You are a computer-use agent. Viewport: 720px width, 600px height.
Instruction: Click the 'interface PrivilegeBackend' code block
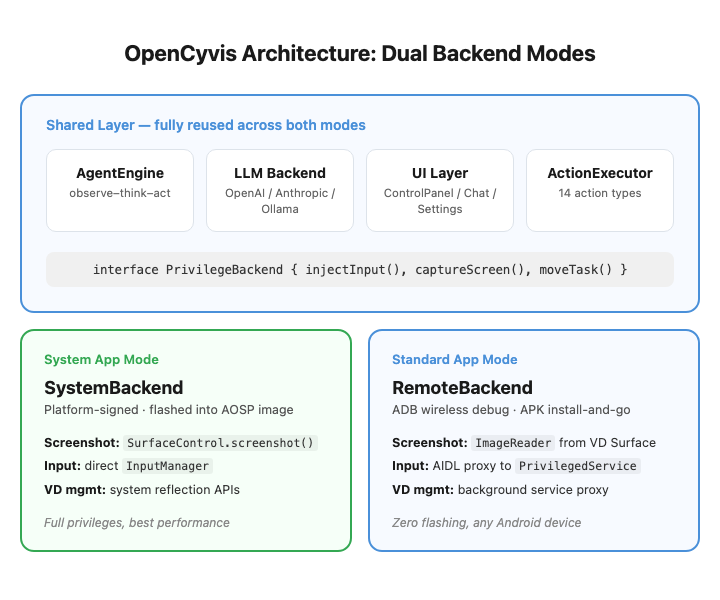click(360, 269)
